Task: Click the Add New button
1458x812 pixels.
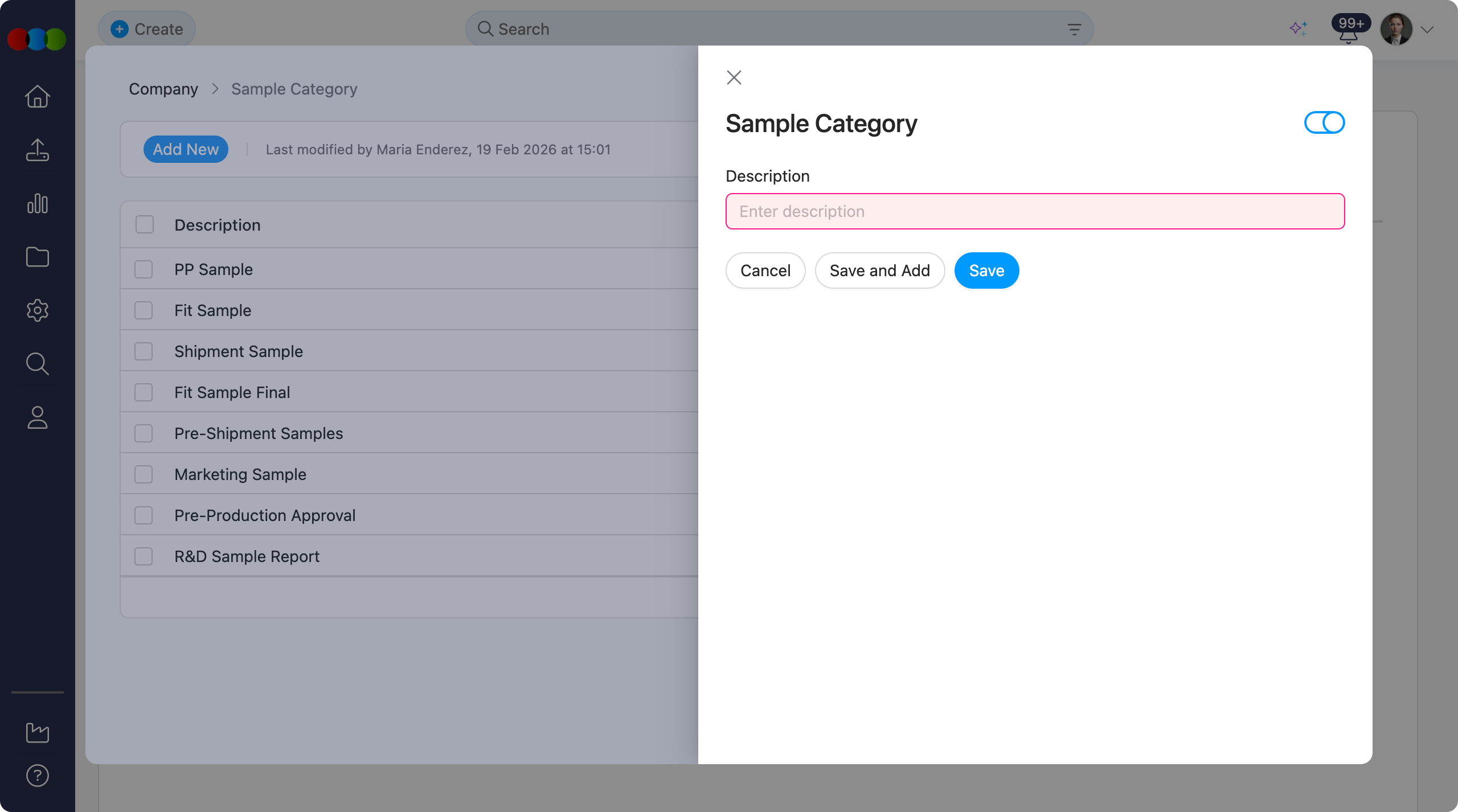Action: 186,149
